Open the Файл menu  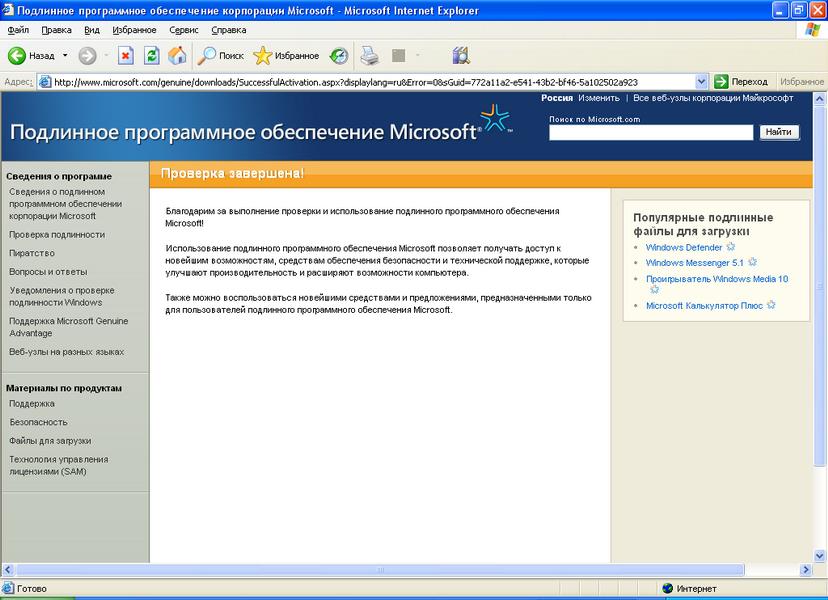coord(17,30)
